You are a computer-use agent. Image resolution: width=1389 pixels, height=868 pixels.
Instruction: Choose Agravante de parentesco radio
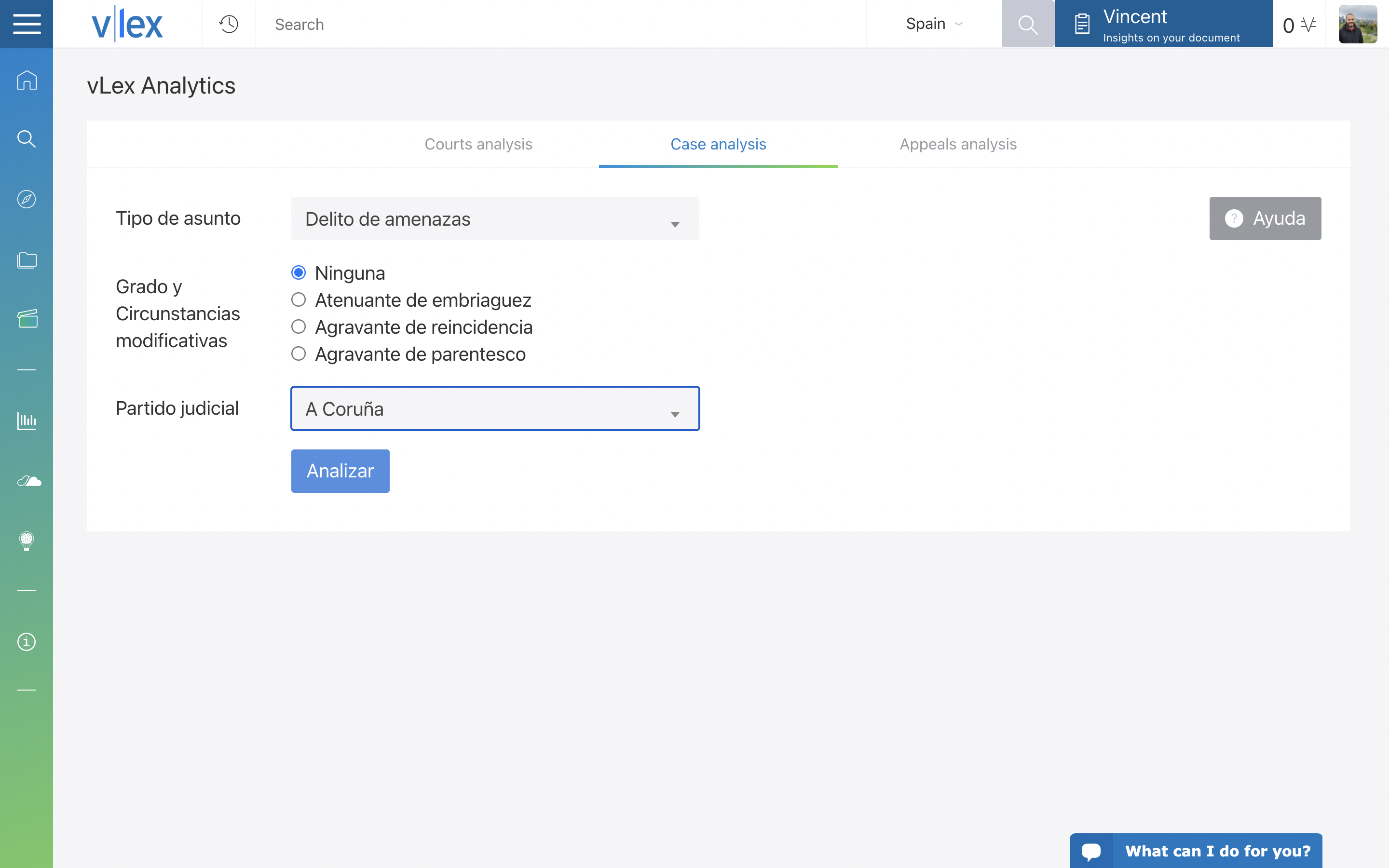tap(299, 353)
